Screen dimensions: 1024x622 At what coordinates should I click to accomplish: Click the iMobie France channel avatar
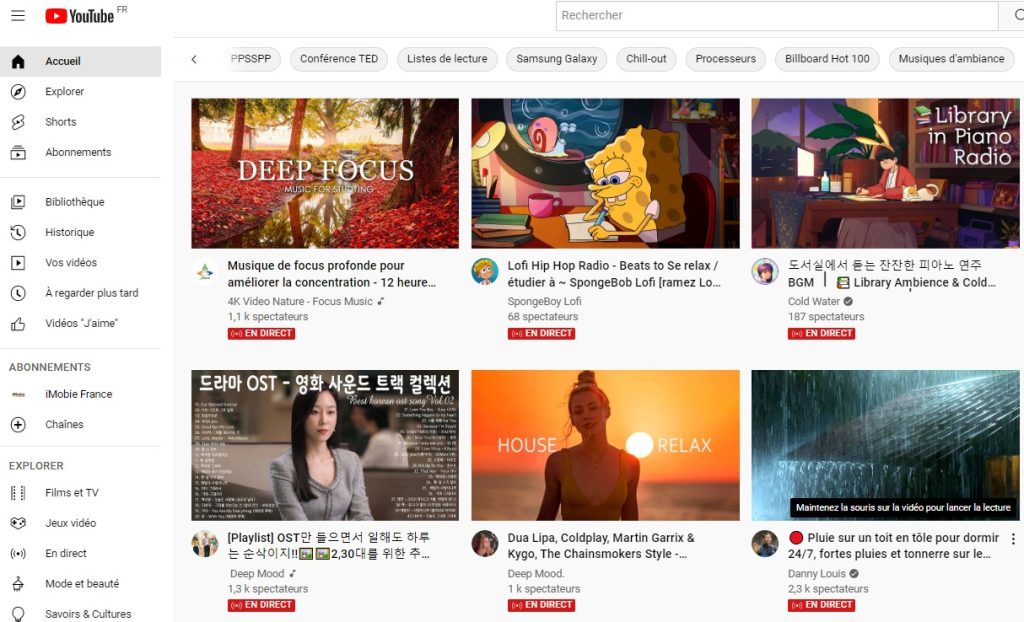(18, 394)
